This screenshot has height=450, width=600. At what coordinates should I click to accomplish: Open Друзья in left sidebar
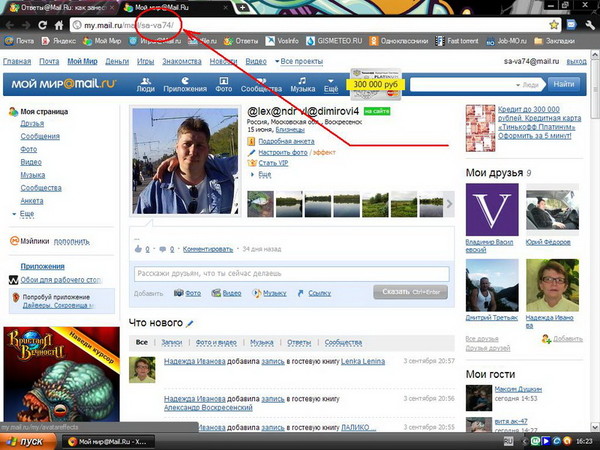(32, 124)
